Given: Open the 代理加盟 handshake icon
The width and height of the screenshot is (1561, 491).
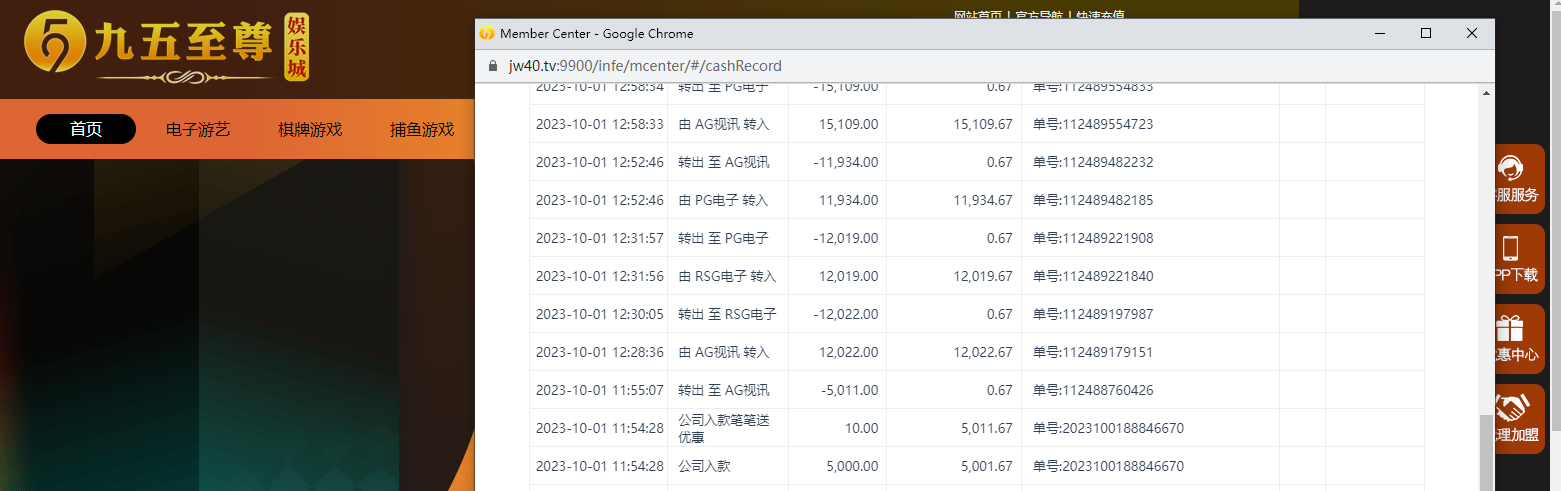Looking at the screenshot, I should [1510, 408].
